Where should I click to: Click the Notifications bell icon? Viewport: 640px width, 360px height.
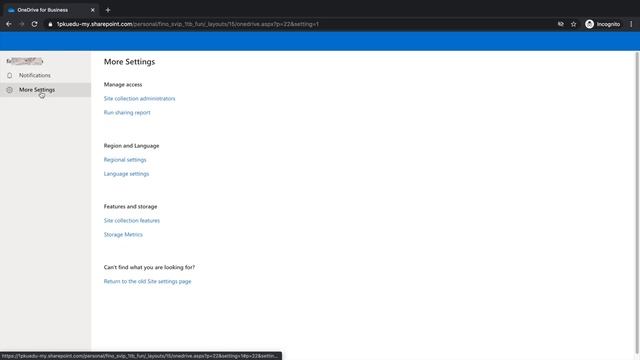point(10,76)
